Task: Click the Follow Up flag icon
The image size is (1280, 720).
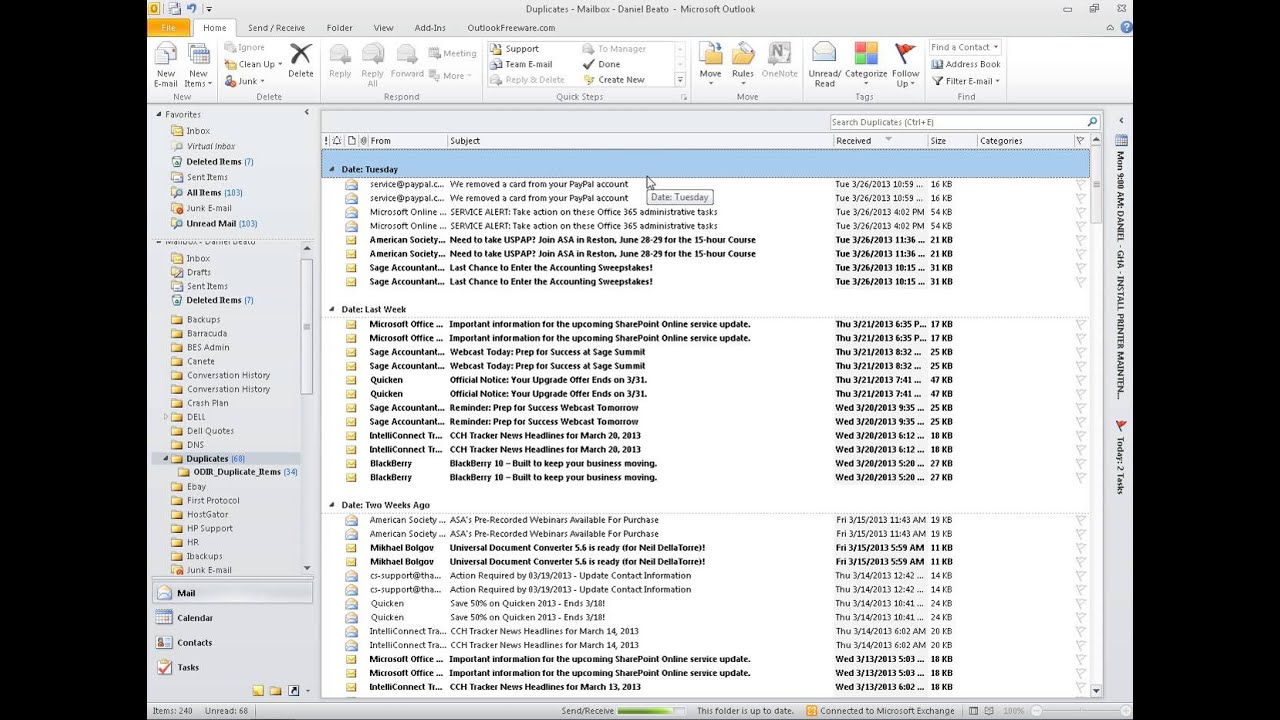Action: (x=905, y=54)
